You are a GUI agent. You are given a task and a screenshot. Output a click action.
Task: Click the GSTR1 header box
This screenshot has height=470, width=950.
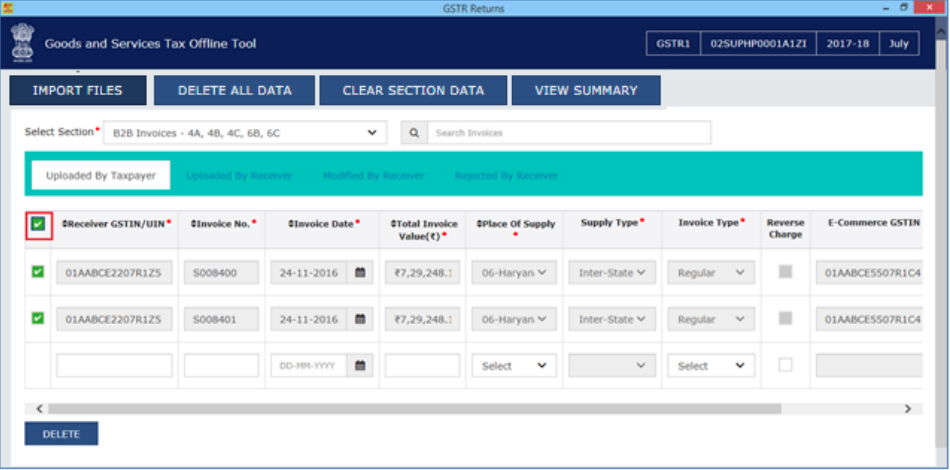pos(673,44)
